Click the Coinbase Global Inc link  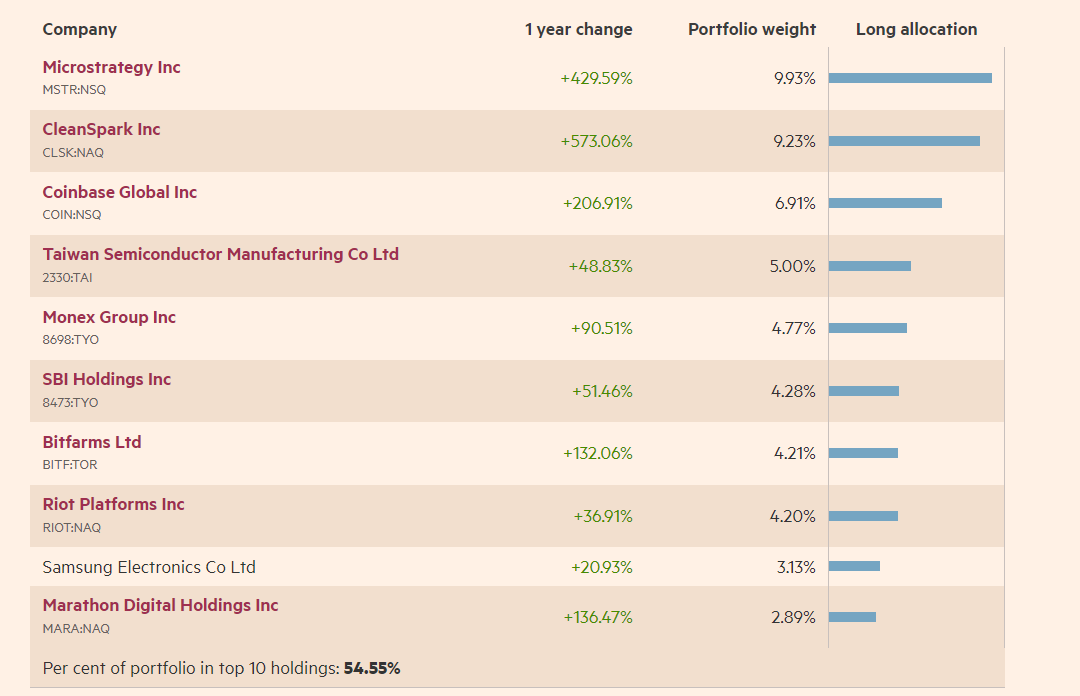tap(119, 193)
